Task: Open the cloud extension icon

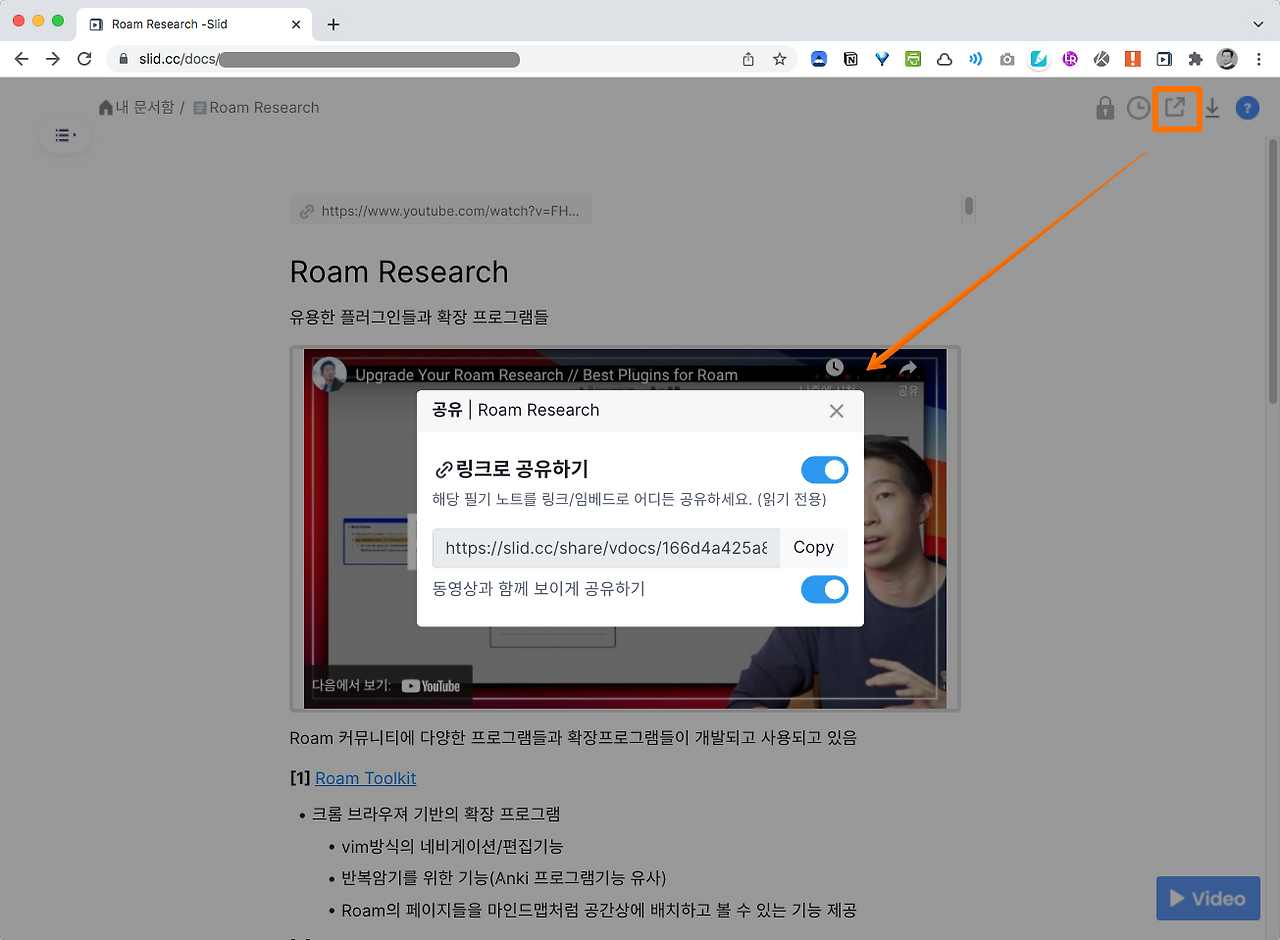Action: pos(944,59)
